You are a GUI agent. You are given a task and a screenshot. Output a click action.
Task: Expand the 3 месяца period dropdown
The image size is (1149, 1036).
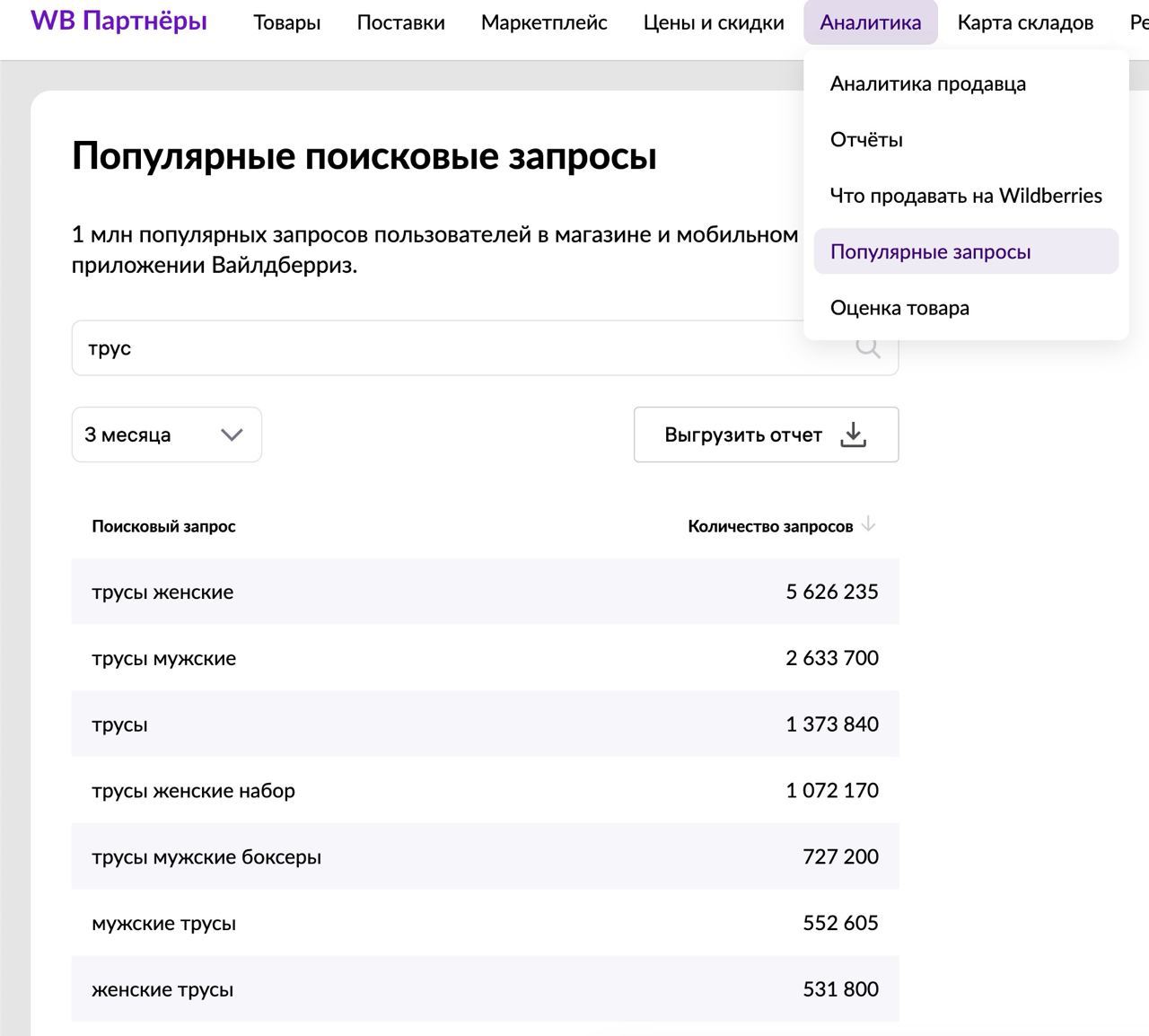coord(166,435)
